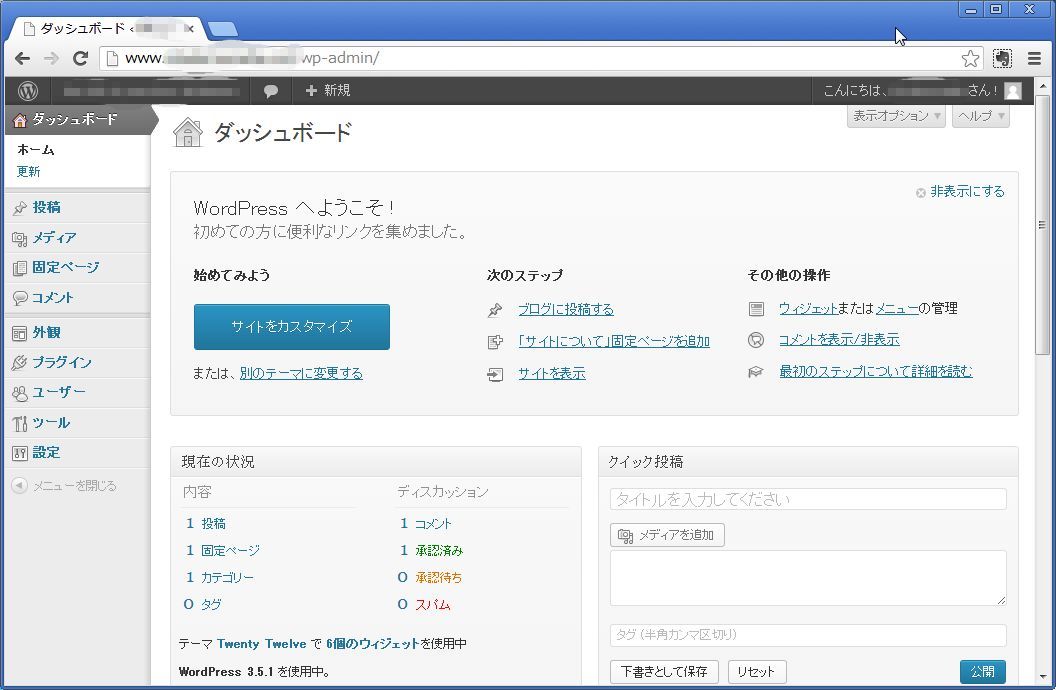Viewport: 1056px width, 690px height.
Task: Expand the 表示オプション dropdown
Action: click(896, 116)
